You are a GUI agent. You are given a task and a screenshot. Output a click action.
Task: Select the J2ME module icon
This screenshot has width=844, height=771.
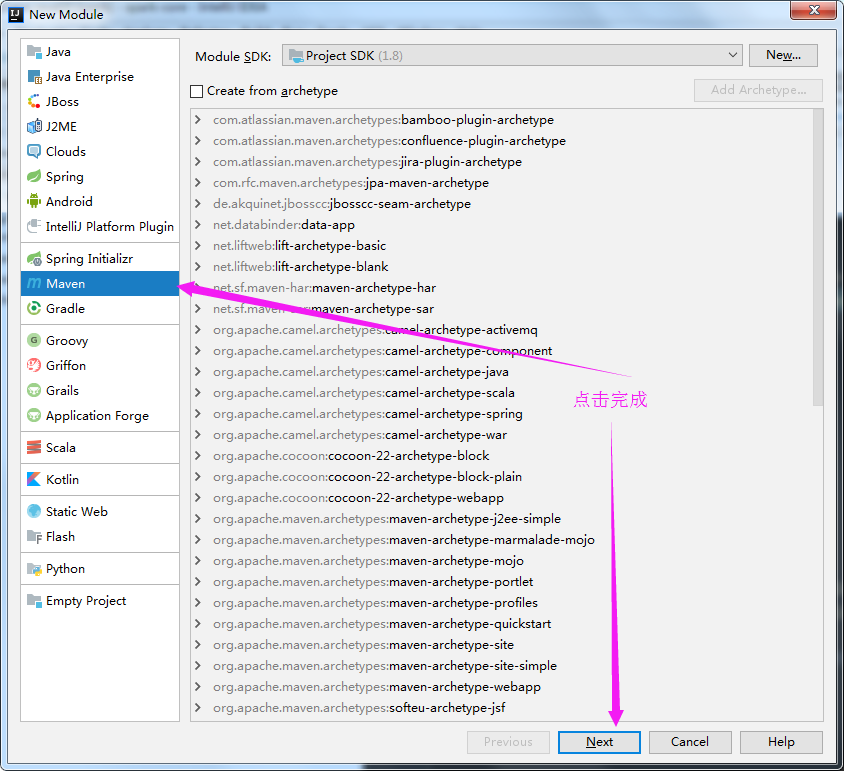point(34,127)
